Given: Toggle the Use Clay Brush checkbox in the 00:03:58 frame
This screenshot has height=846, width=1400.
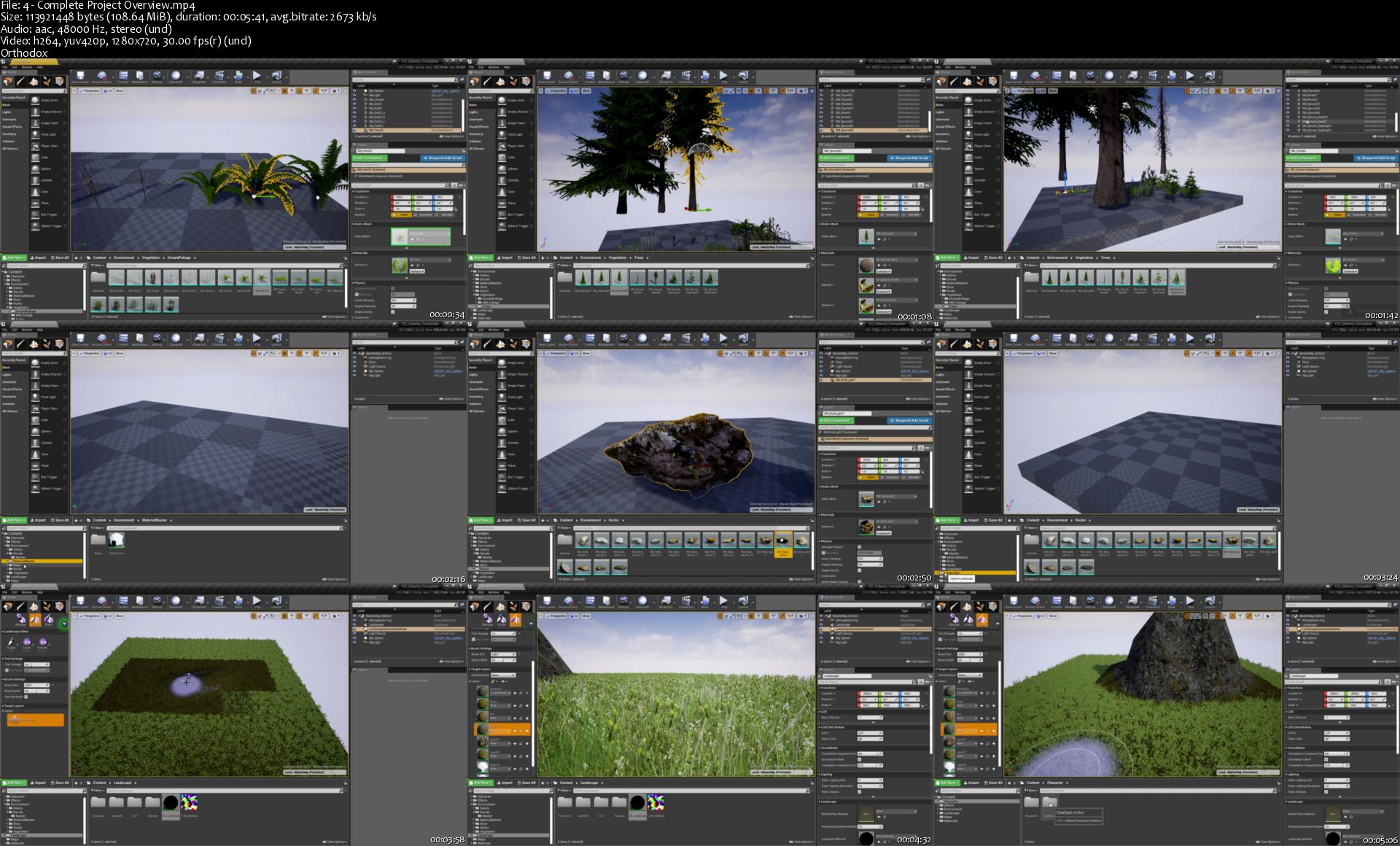Looking at the screenshot, I should (x=26, y=696).
